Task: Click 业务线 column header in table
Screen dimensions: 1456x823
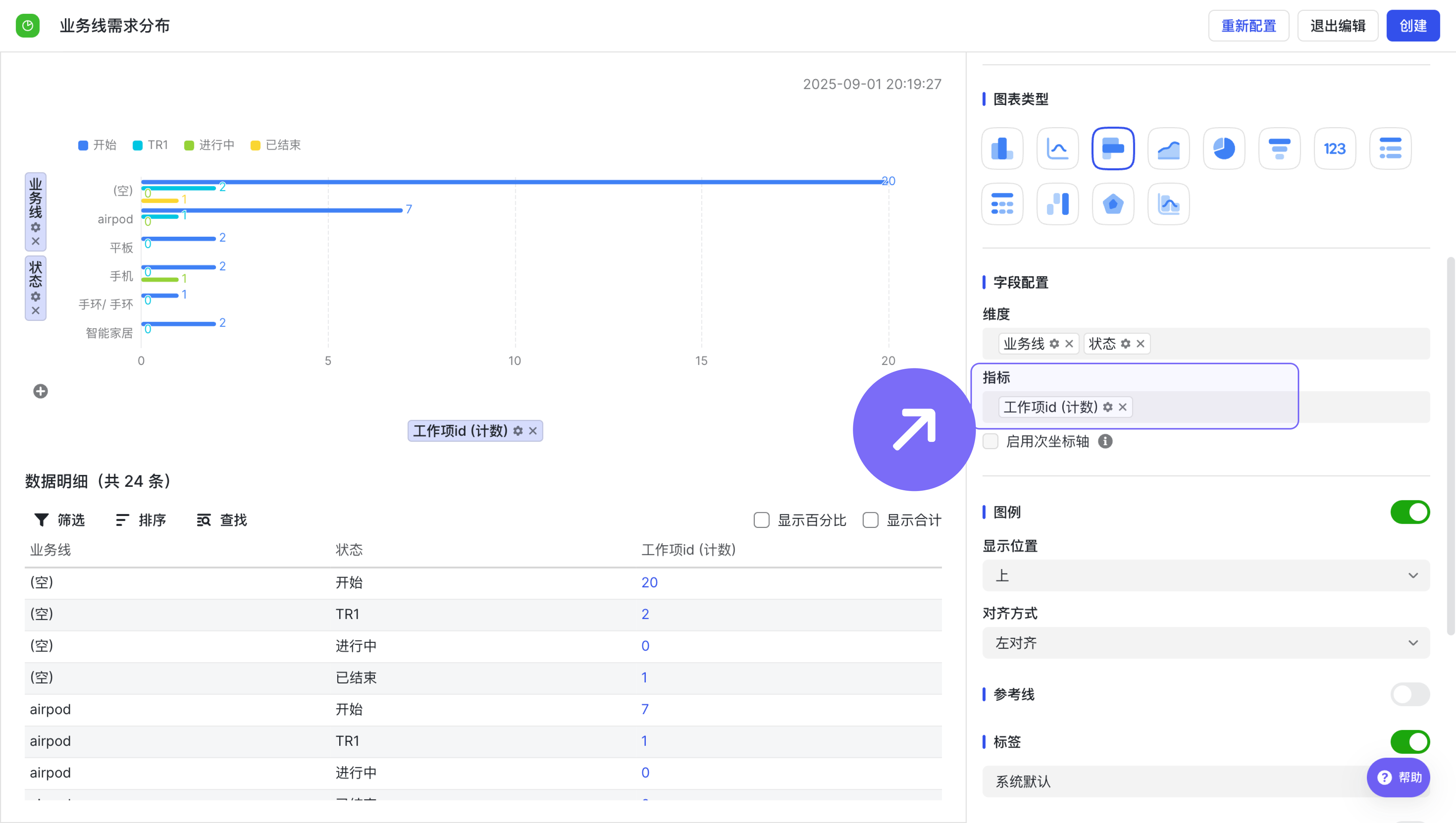Action: pos(50,549)
